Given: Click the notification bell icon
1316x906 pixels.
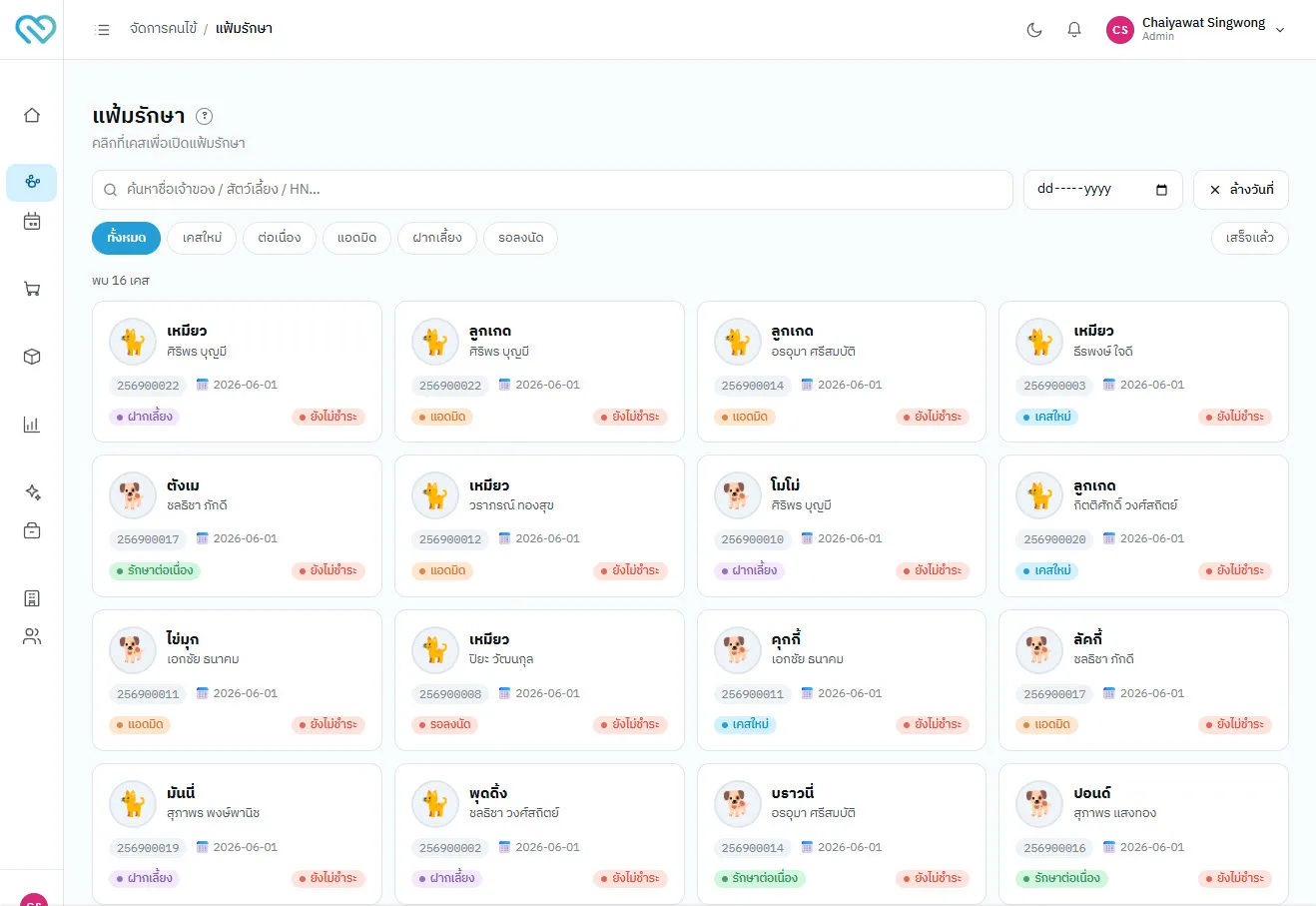Looking at the screenshot, I should pyautogui.click(x=1074, y=30).
